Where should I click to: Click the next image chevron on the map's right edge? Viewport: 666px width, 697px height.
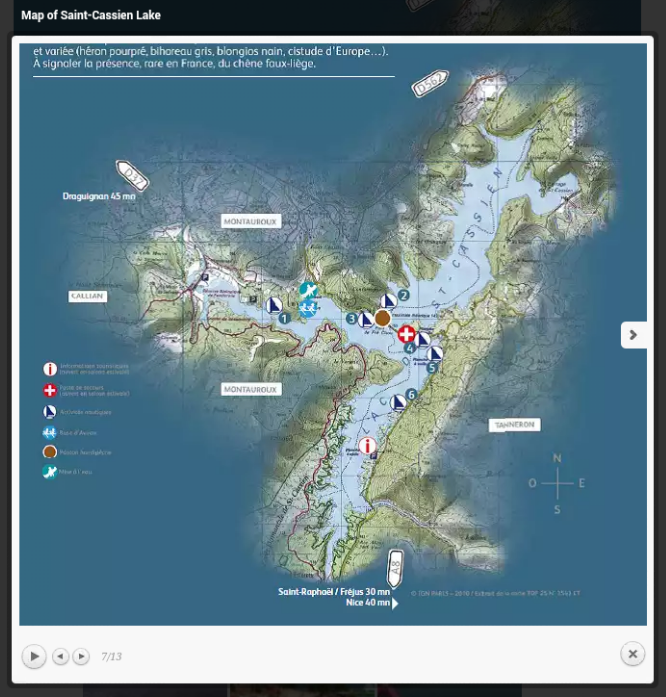[x=633, y=335]
